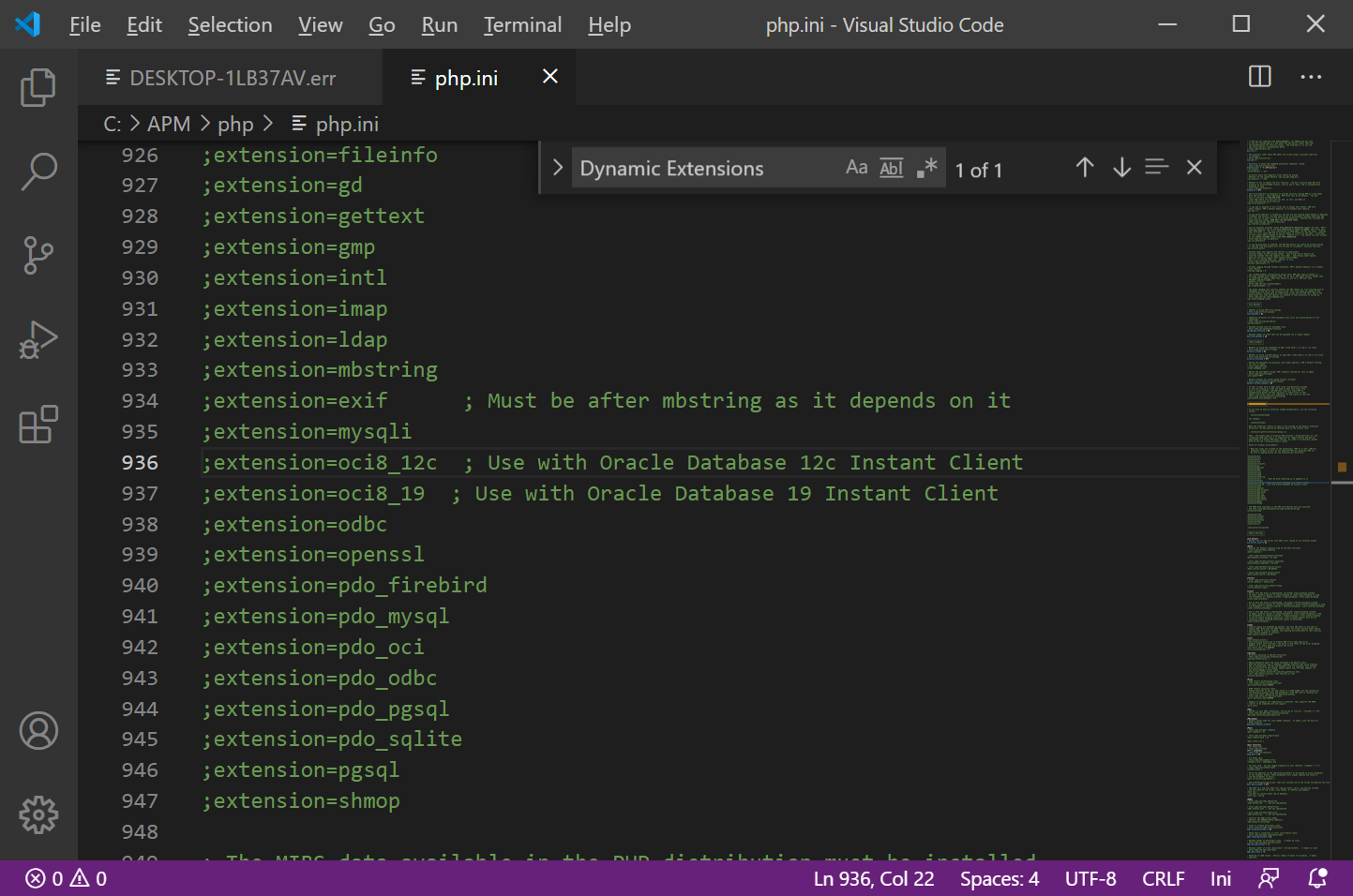Toggle Match Case in find widget

[856, 168]
